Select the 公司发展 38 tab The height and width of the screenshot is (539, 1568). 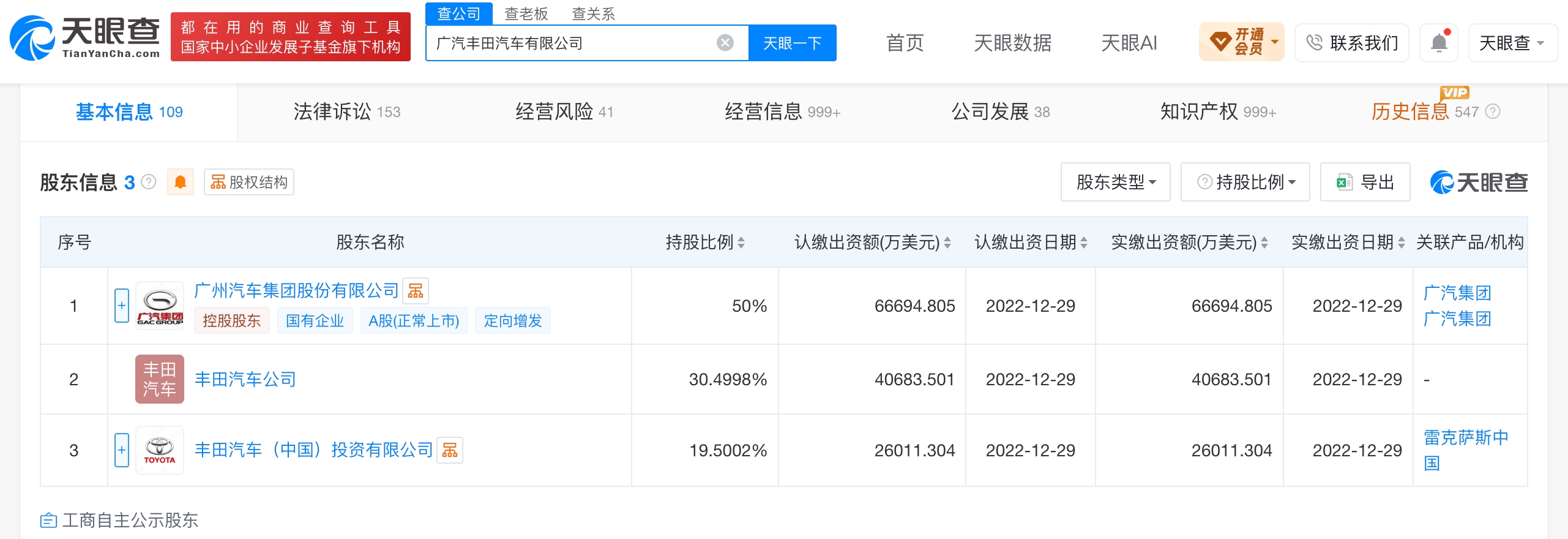(x=1001, y=111)
